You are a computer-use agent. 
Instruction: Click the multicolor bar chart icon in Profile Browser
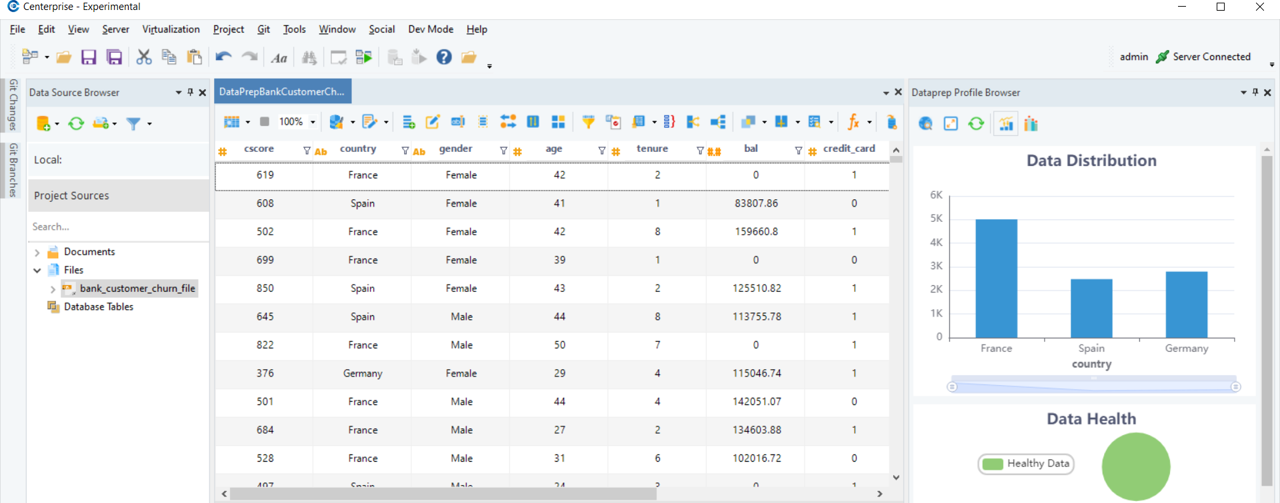pyautogui.click(x=1031, y=124)
